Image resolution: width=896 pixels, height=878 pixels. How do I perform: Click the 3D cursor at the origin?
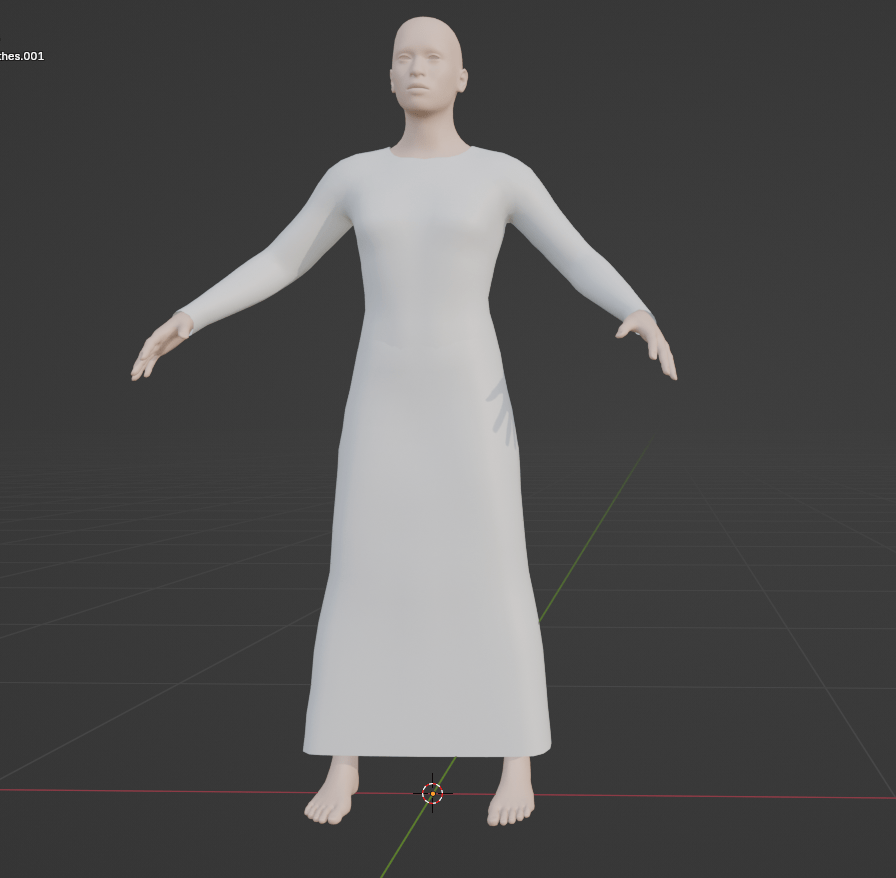[432, 793]
